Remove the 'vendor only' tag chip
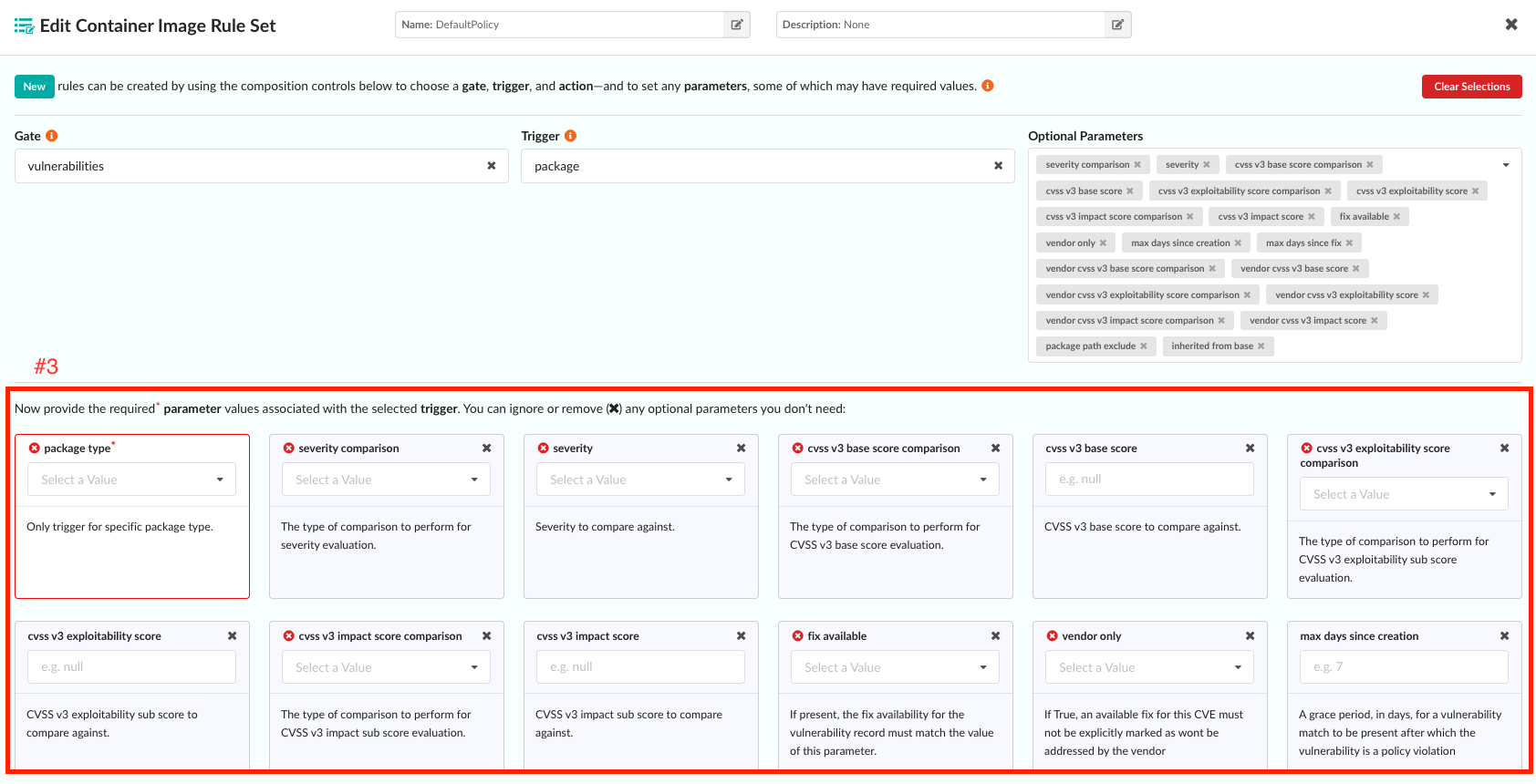This screenshot has height=784, width=1536. click(1103, 243)
